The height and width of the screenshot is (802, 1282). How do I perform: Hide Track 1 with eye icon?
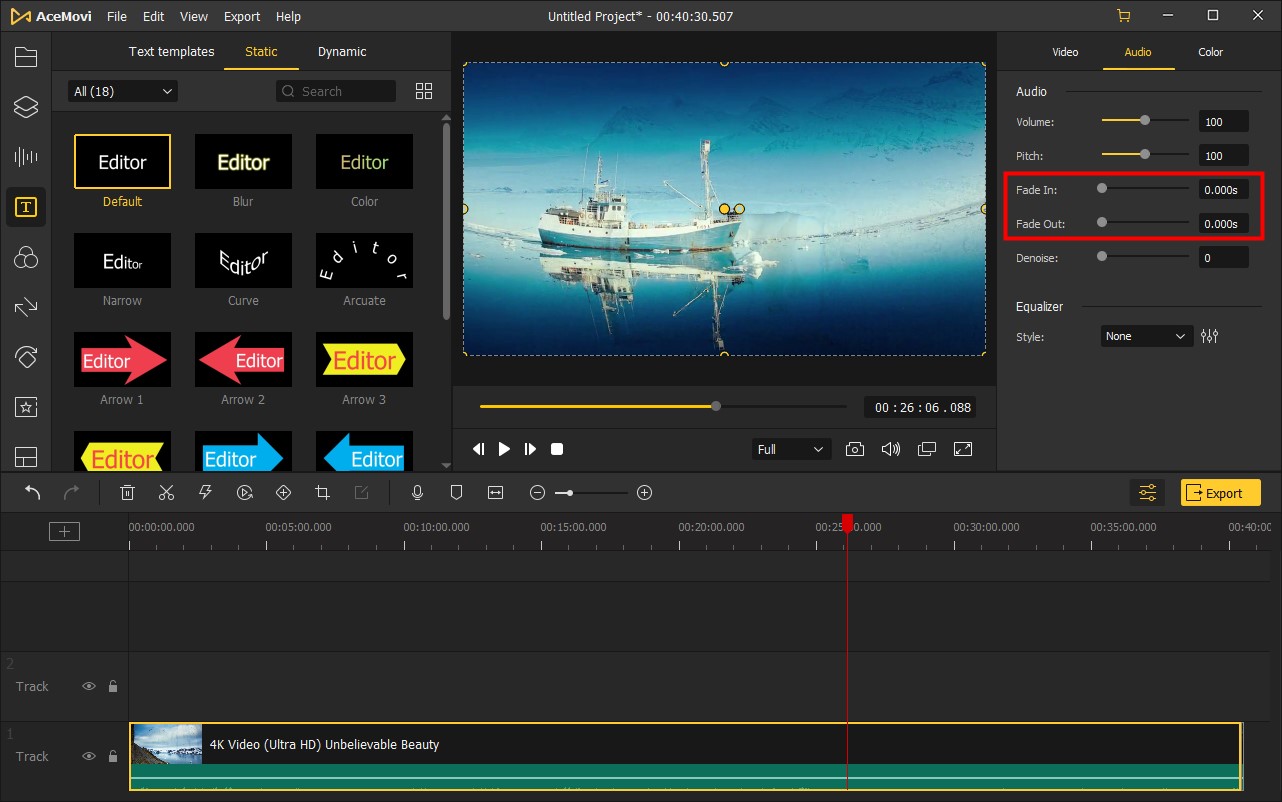coord(89,756)
